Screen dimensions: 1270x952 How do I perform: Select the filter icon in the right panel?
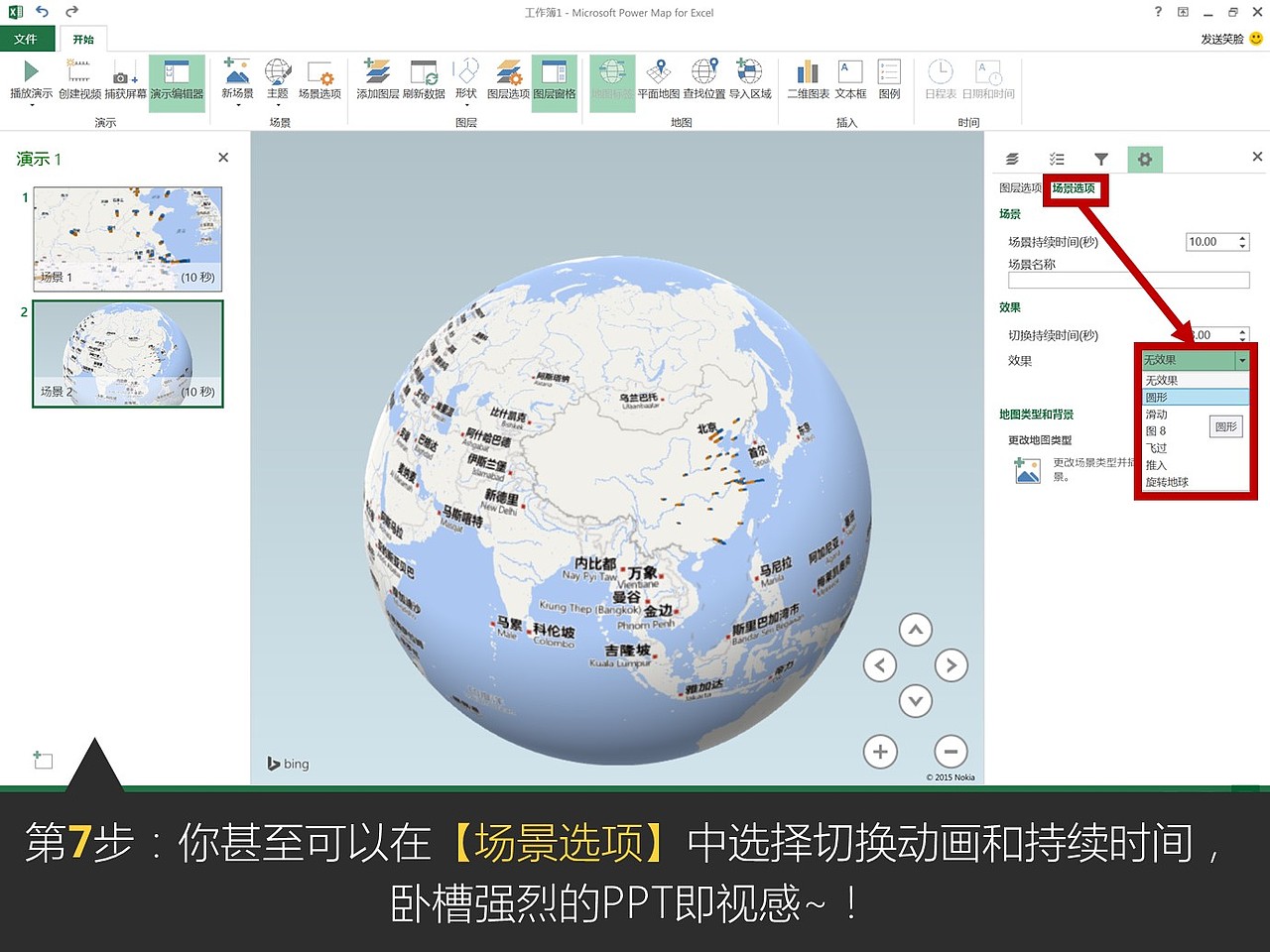(1101, 159)
